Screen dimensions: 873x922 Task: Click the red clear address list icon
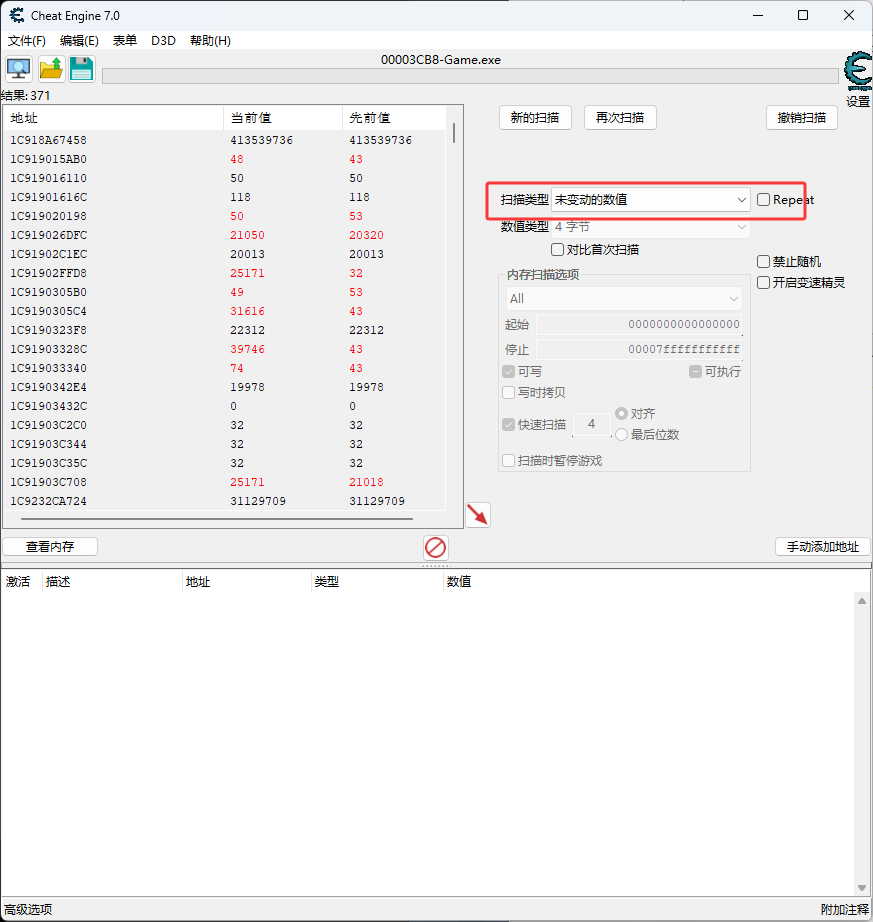(436, 547)
